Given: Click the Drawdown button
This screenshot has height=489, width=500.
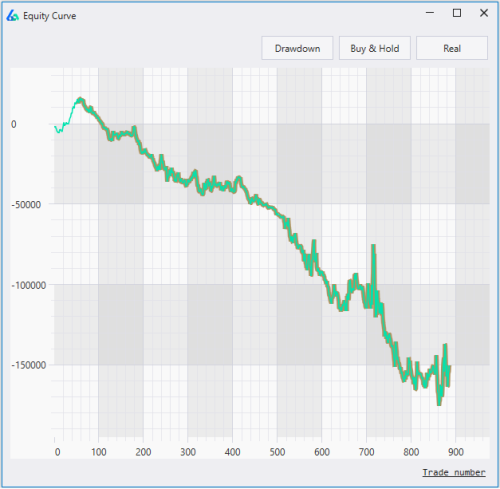Looking at the screenshot, I should (x=297, y=48).
